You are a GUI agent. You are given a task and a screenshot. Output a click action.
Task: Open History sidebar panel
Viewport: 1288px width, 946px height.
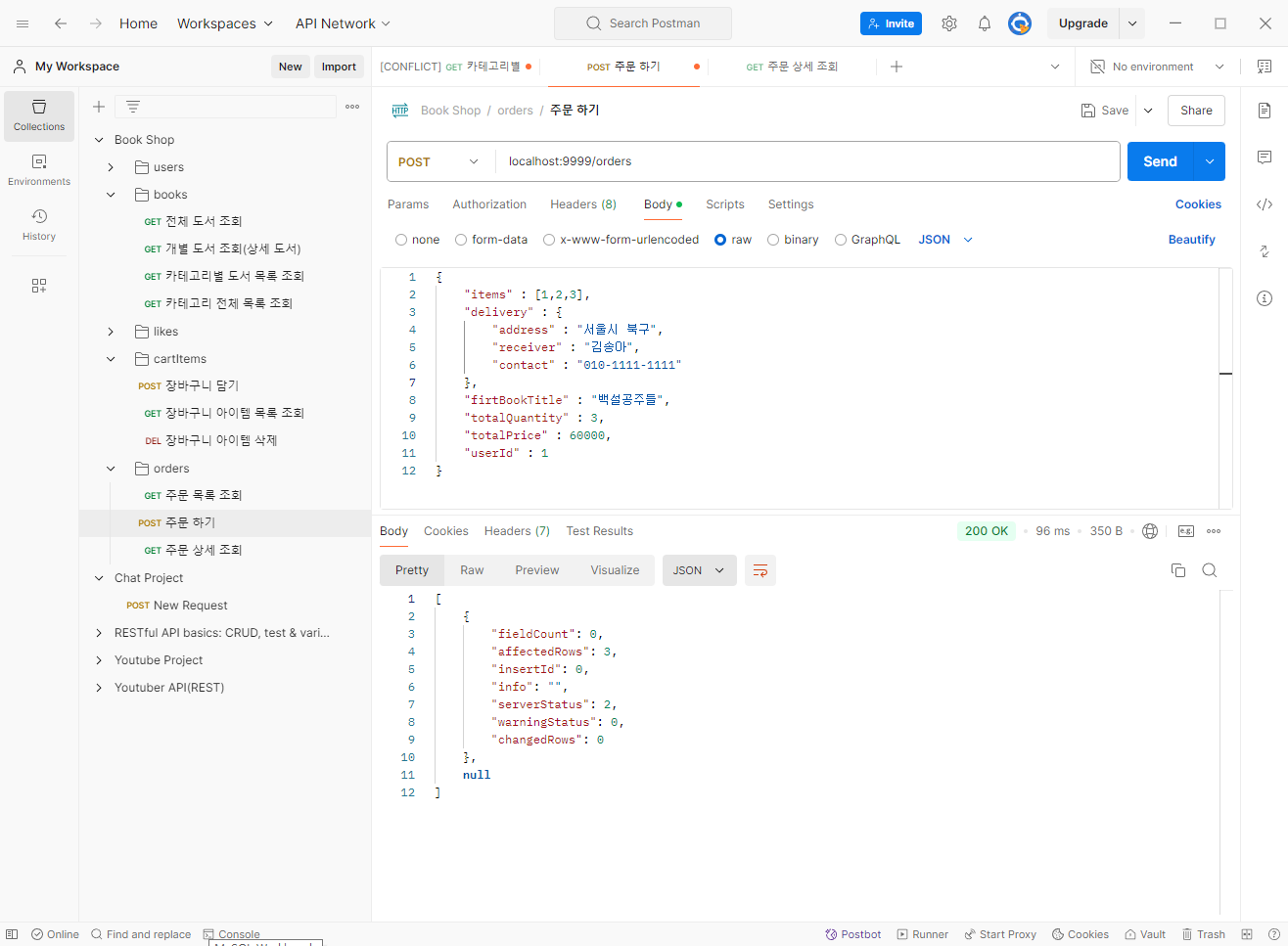[x=39, y=225]
